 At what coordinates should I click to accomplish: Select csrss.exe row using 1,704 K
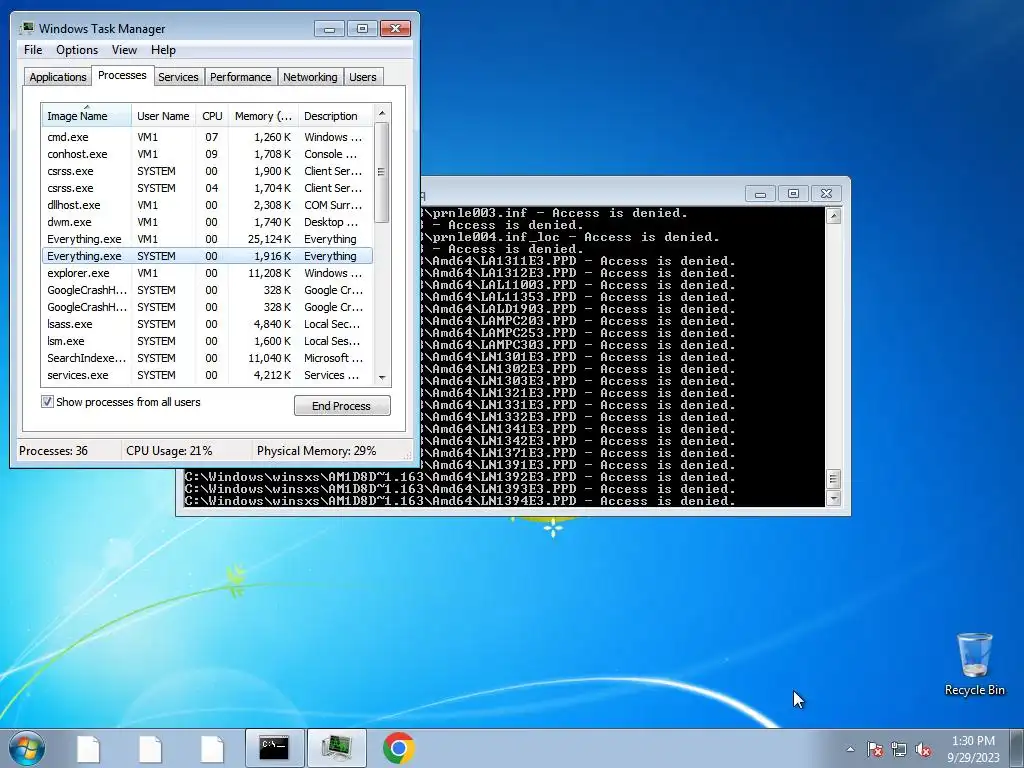[207, 188]
